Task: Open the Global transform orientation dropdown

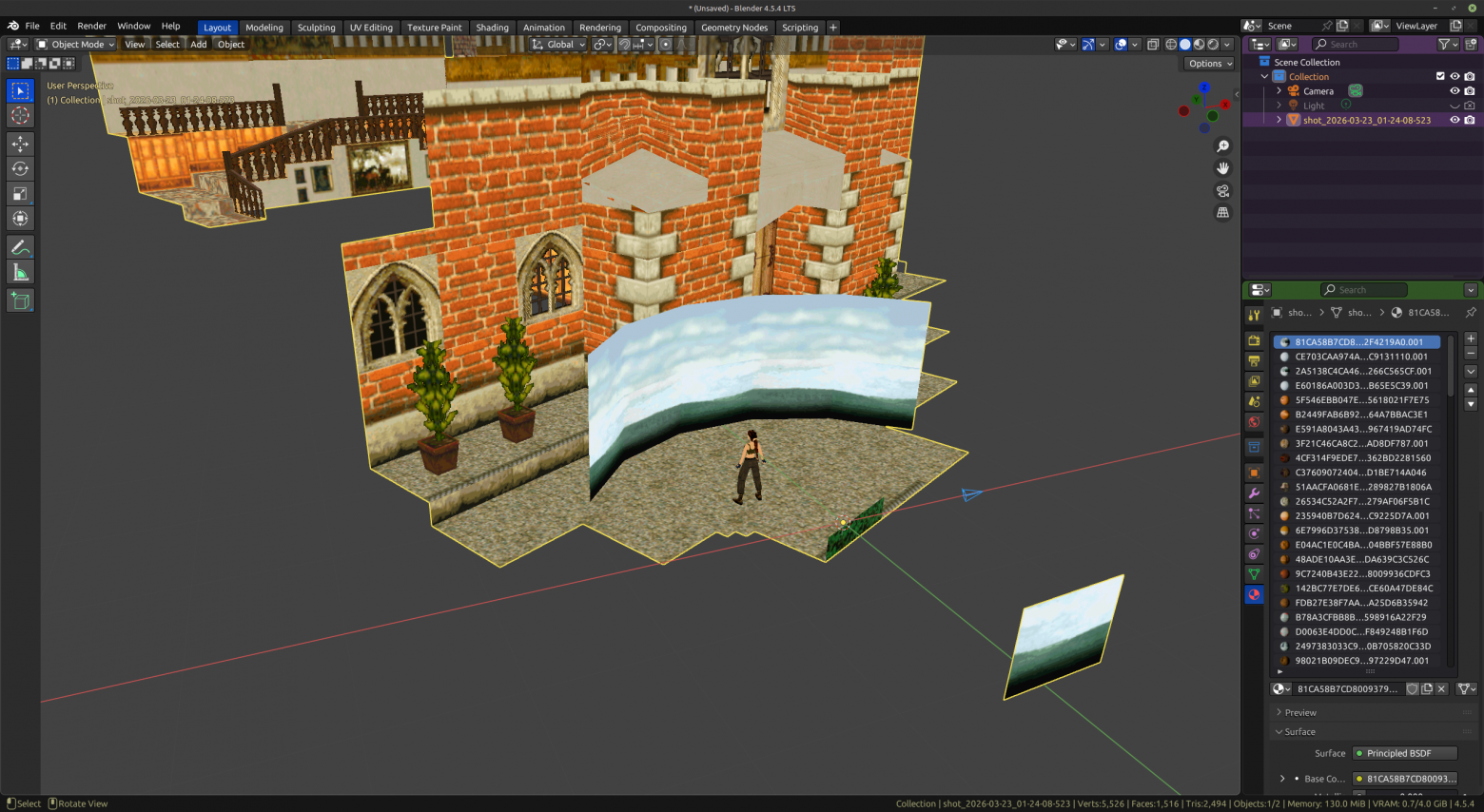Action: (x=559, y=44)
